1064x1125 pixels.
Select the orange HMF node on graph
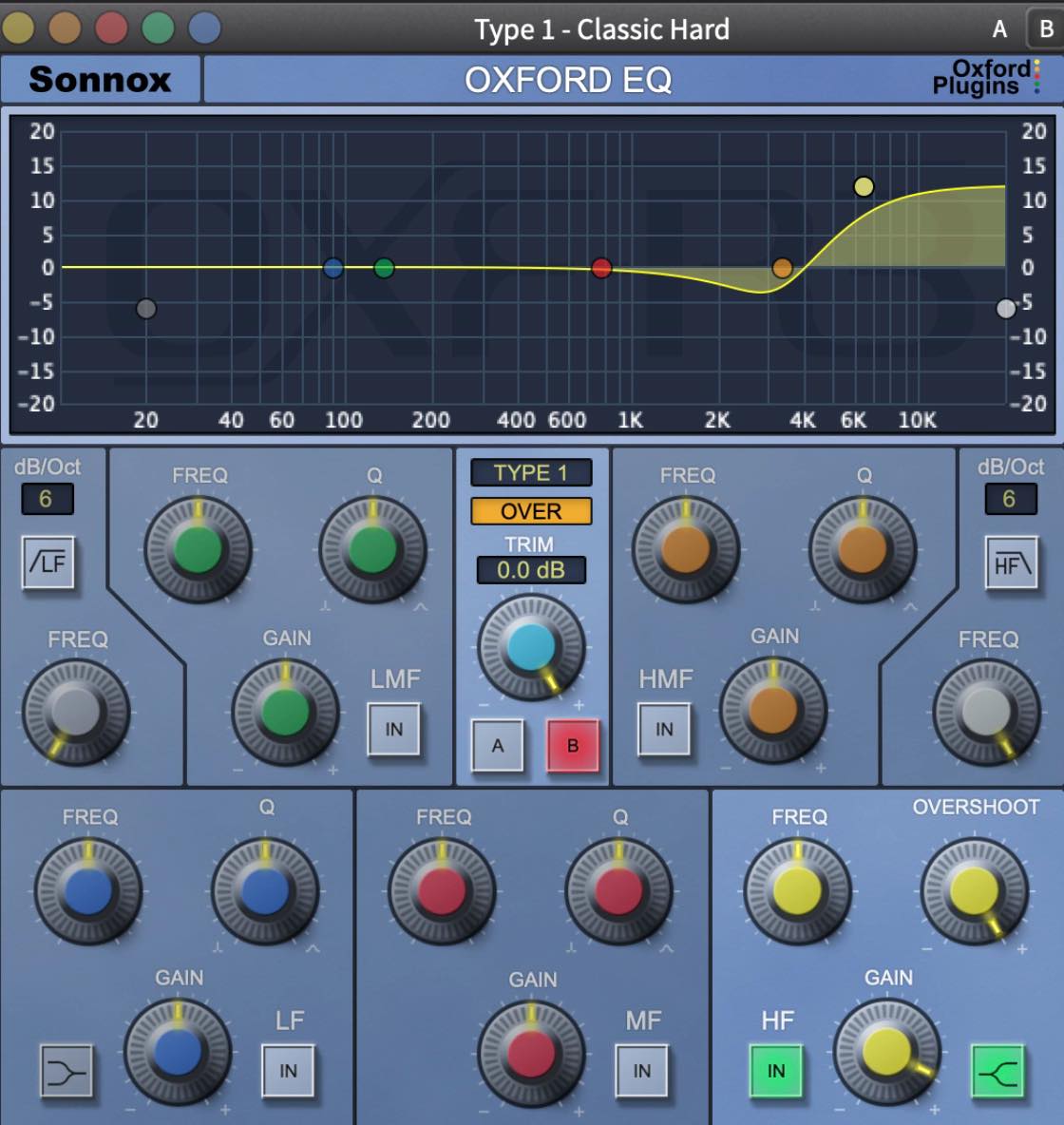(782, 268)
